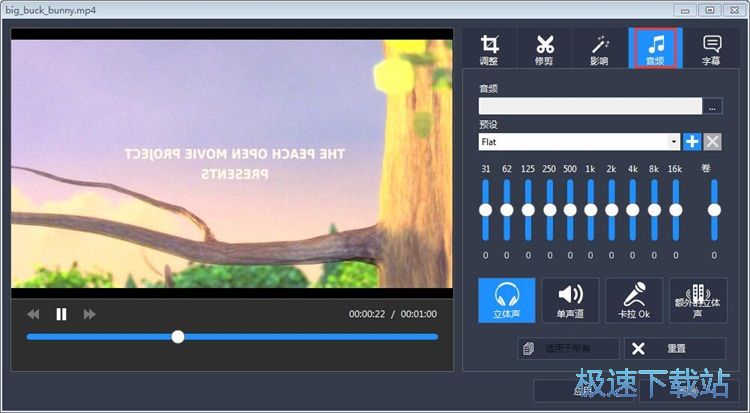
Task: Adjust the 62 Hz equalizer slider
Action: 507,210
